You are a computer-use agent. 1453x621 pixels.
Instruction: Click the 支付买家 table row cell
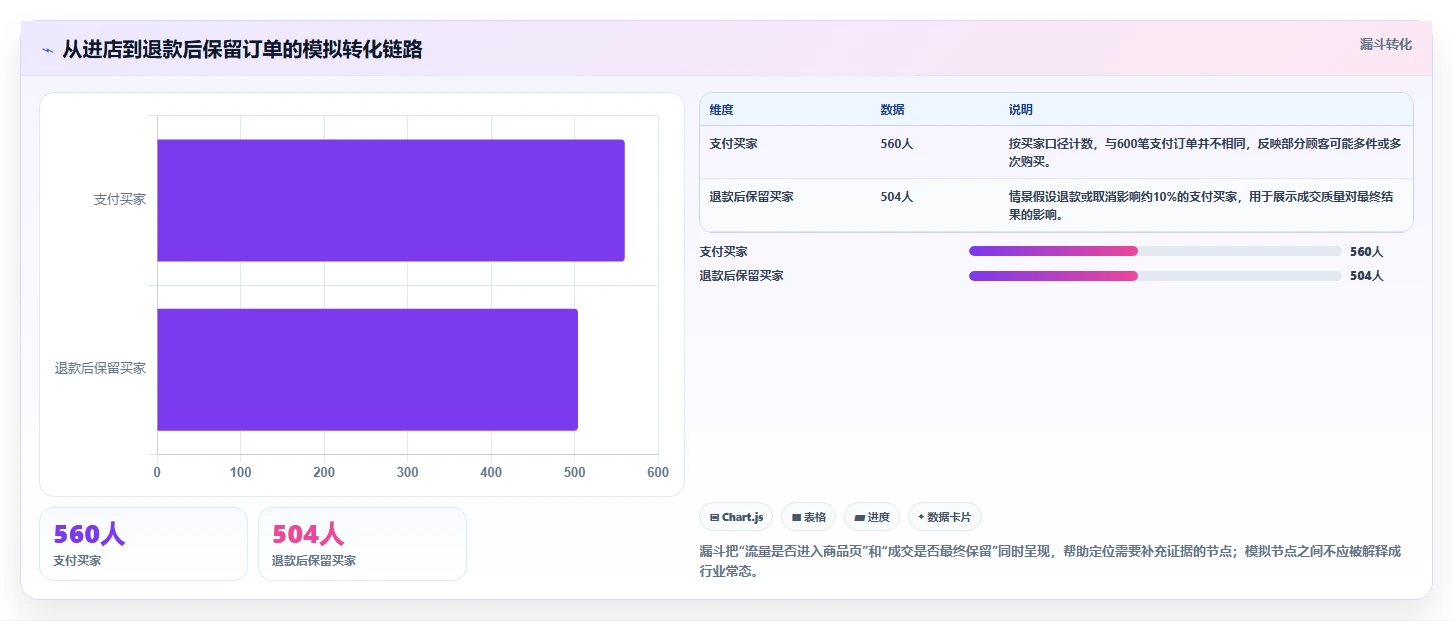[x=733, y=144]
